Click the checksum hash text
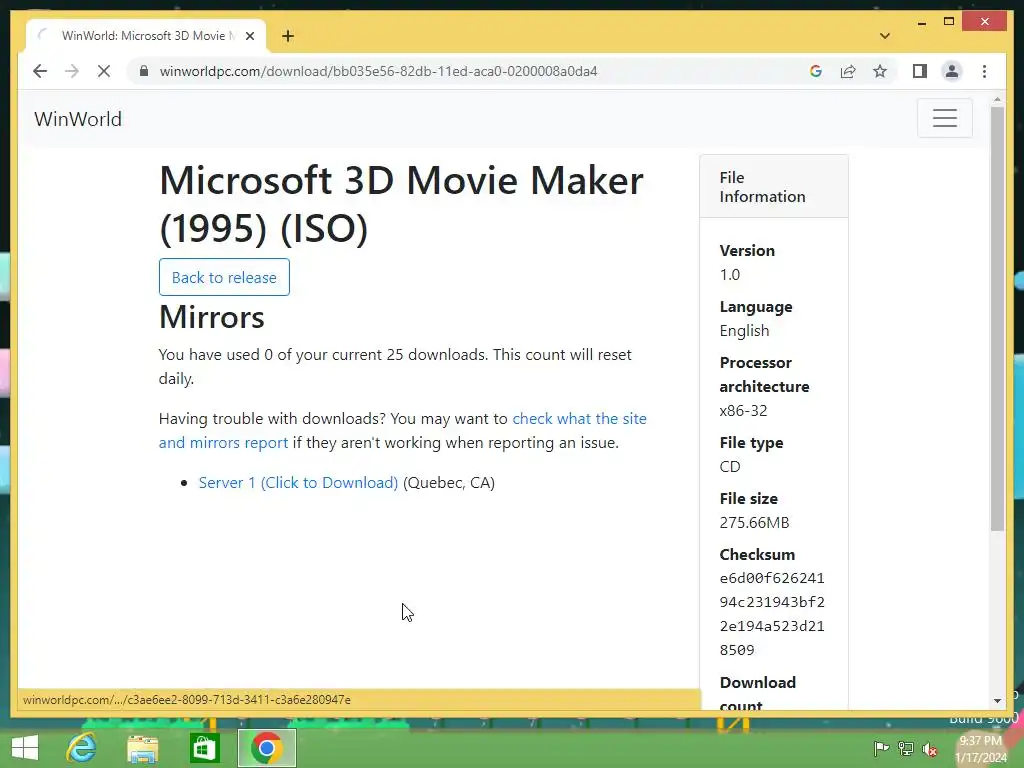This screenshot has height=768, width=1024. pos(772,614)
